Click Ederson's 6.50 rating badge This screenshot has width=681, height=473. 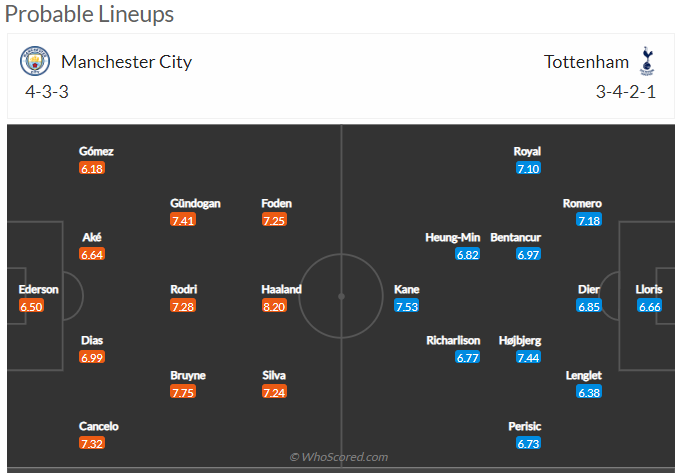31,306
